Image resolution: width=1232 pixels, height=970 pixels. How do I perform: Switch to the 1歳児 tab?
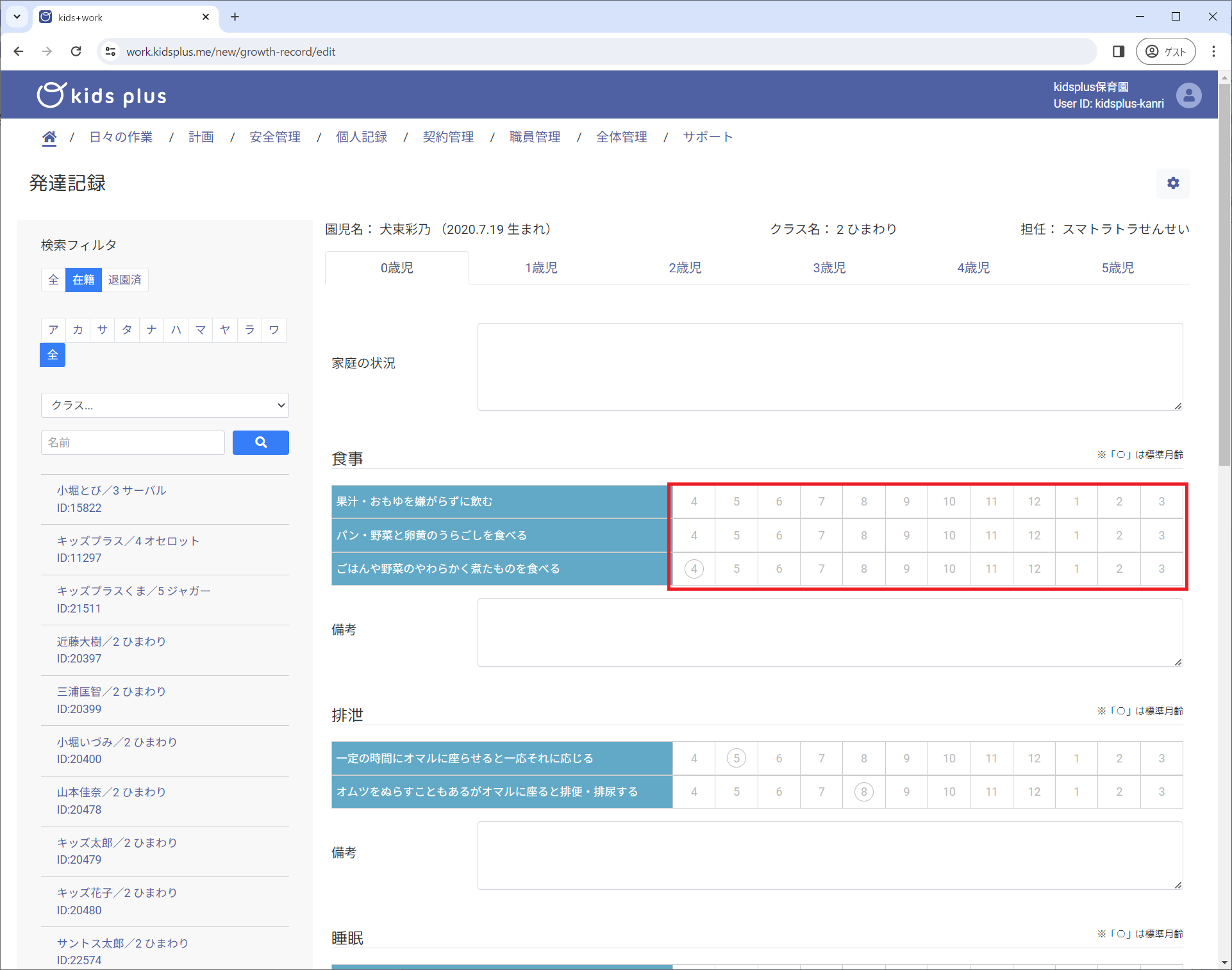click(541, 268)
